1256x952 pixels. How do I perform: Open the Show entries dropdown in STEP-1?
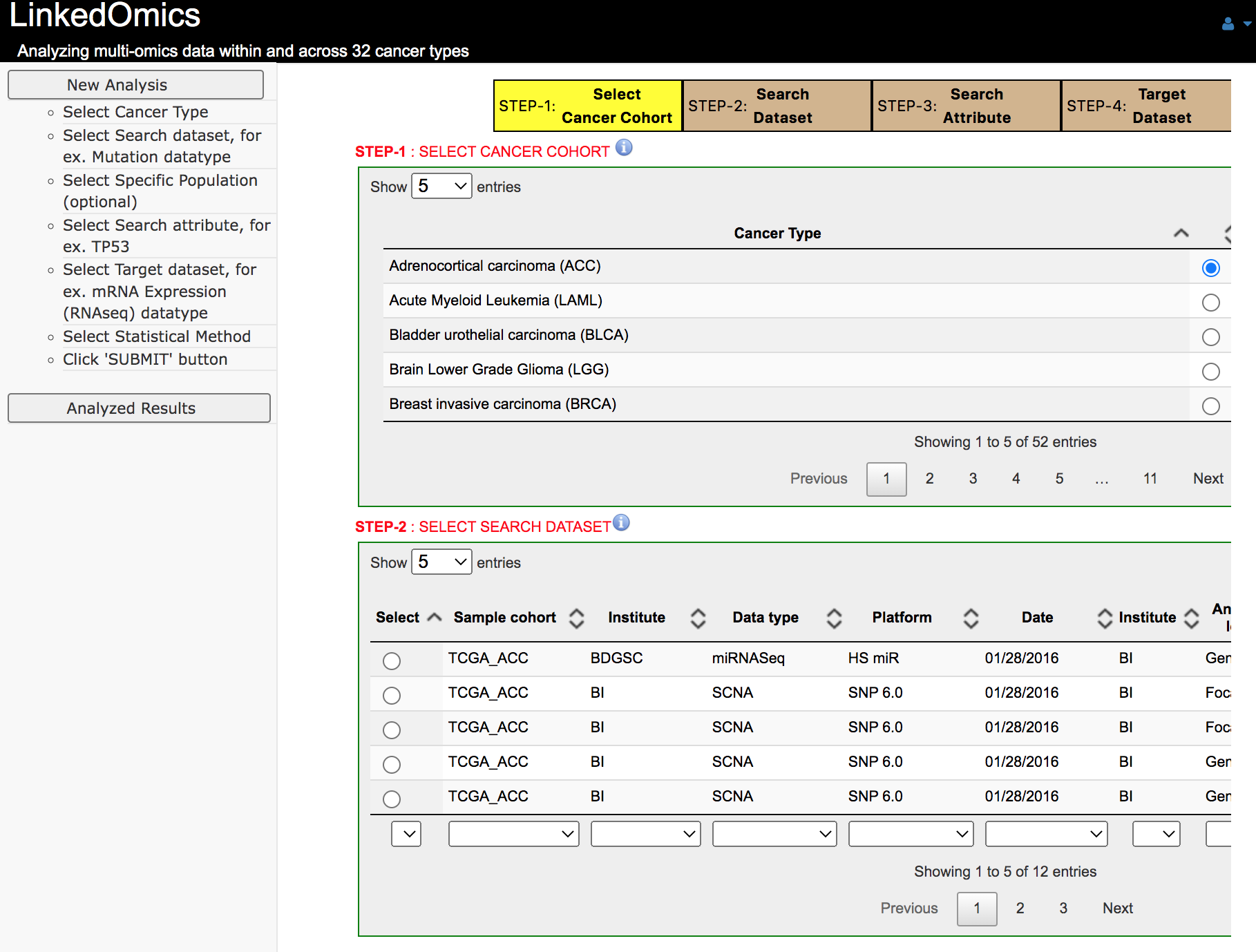441,186
